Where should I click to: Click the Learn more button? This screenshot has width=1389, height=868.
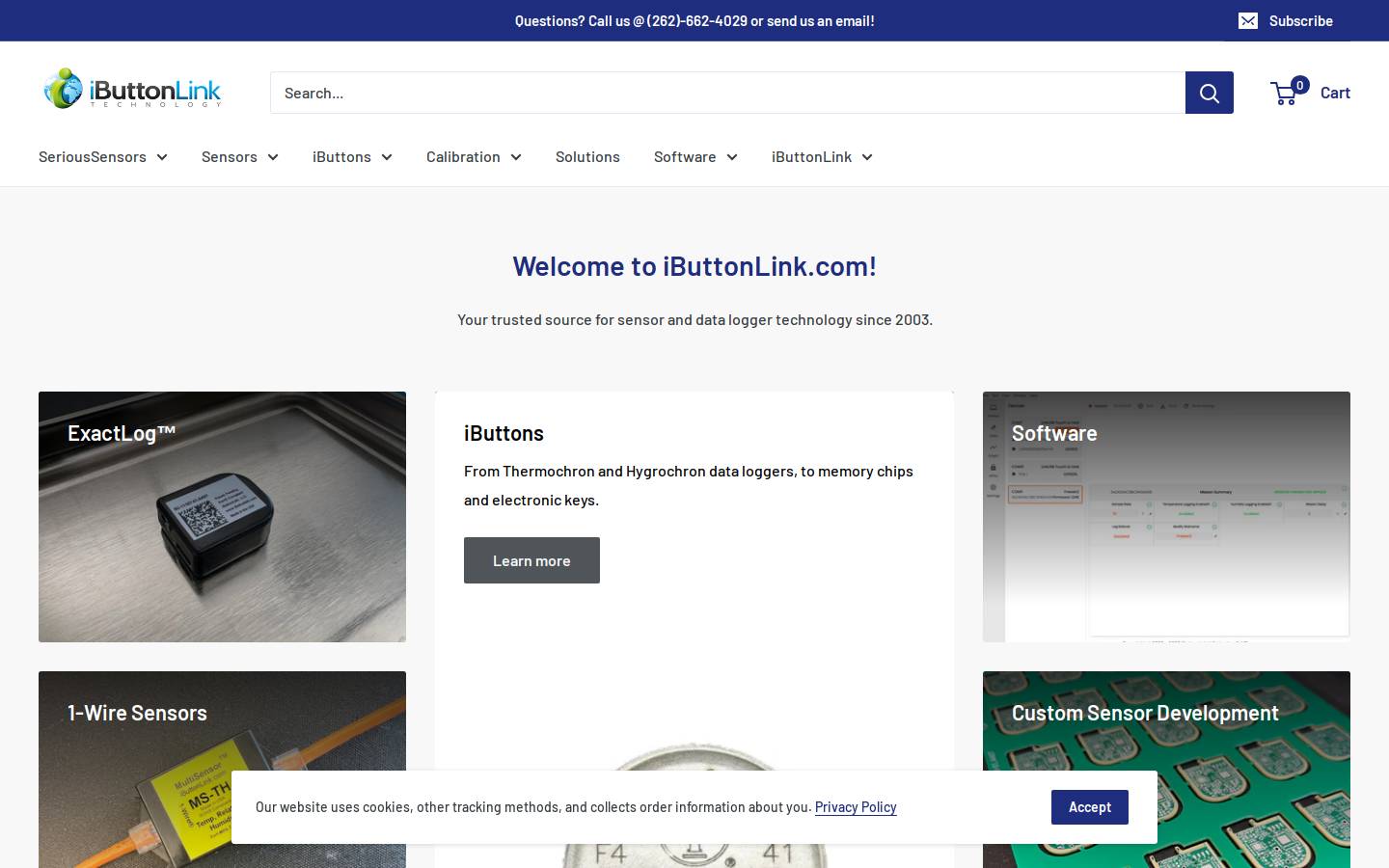tap(531, 560)
